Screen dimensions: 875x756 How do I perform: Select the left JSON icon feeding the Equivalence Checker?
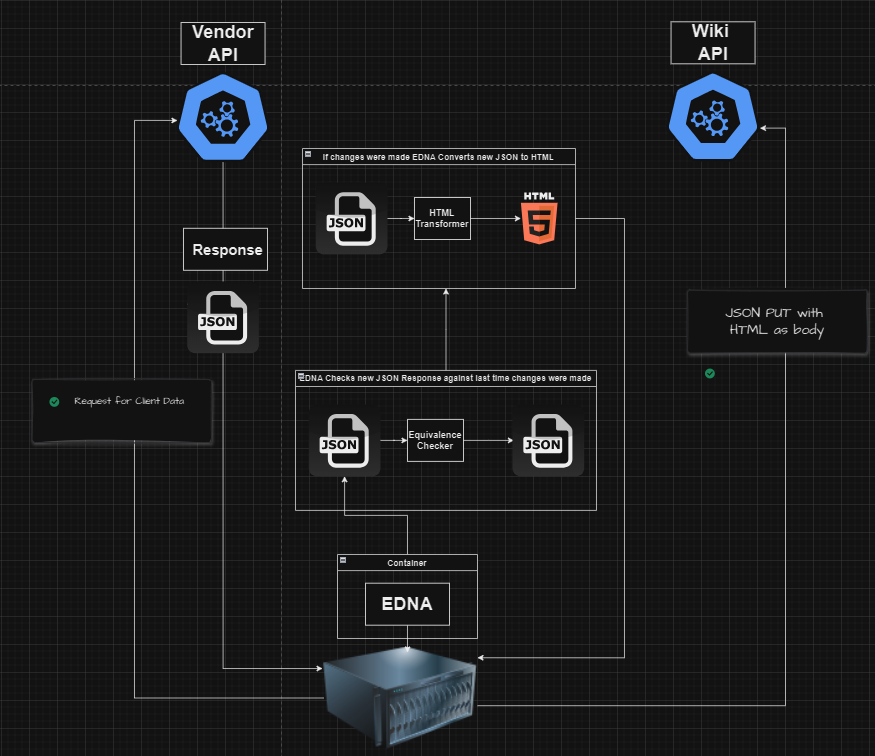pyautogui.click(x=344, y=441)
